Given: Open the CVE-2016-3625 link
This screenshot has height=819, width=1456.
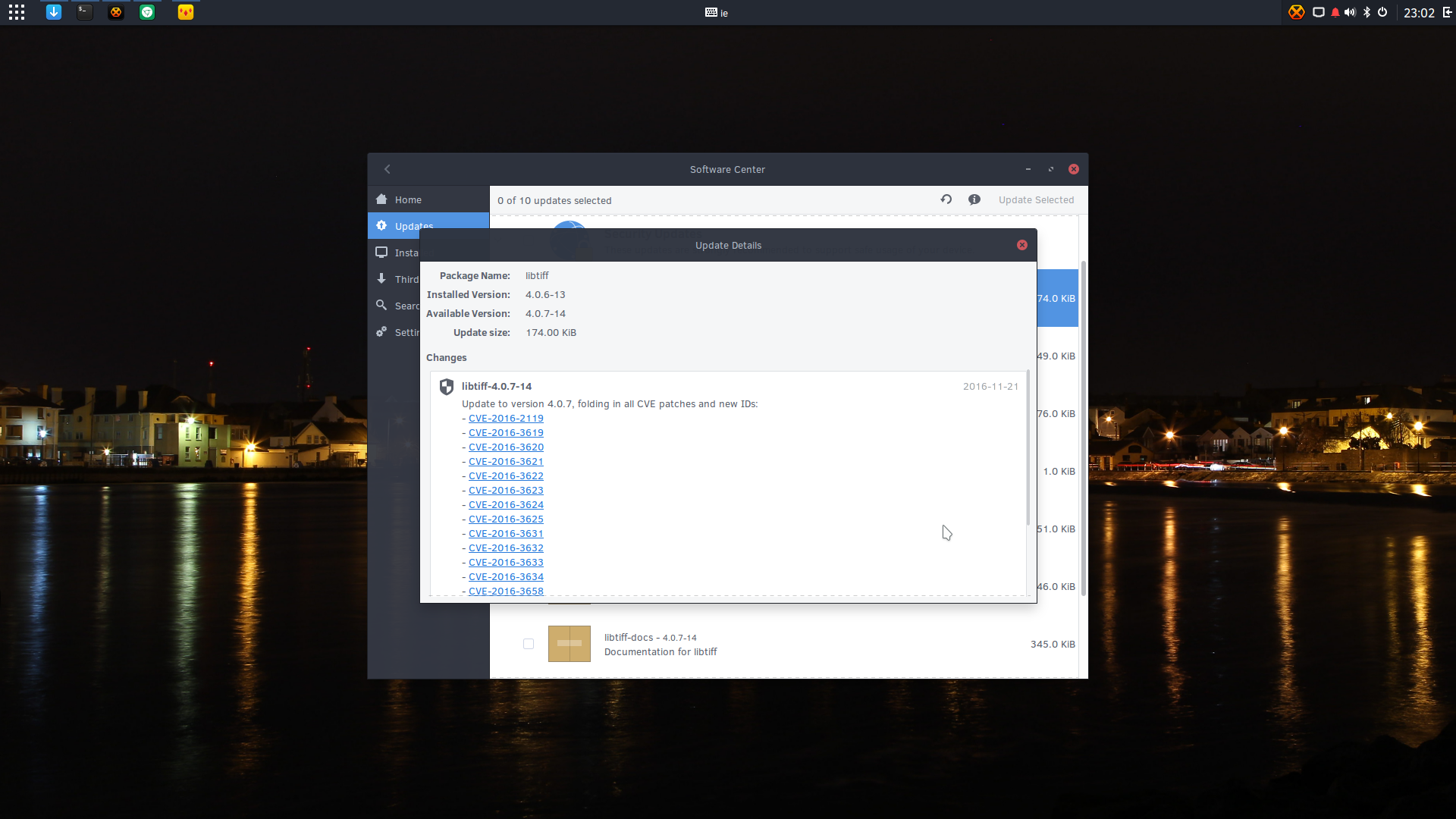Looking at the screenshot, I should click(x=506, y=519).
